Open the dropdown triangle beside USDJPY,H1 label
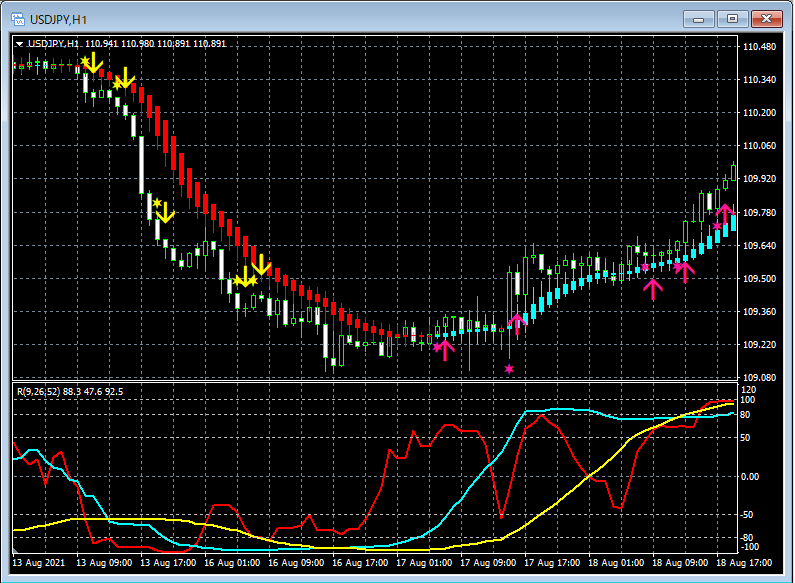795x583 pixels. pos(20,44)
